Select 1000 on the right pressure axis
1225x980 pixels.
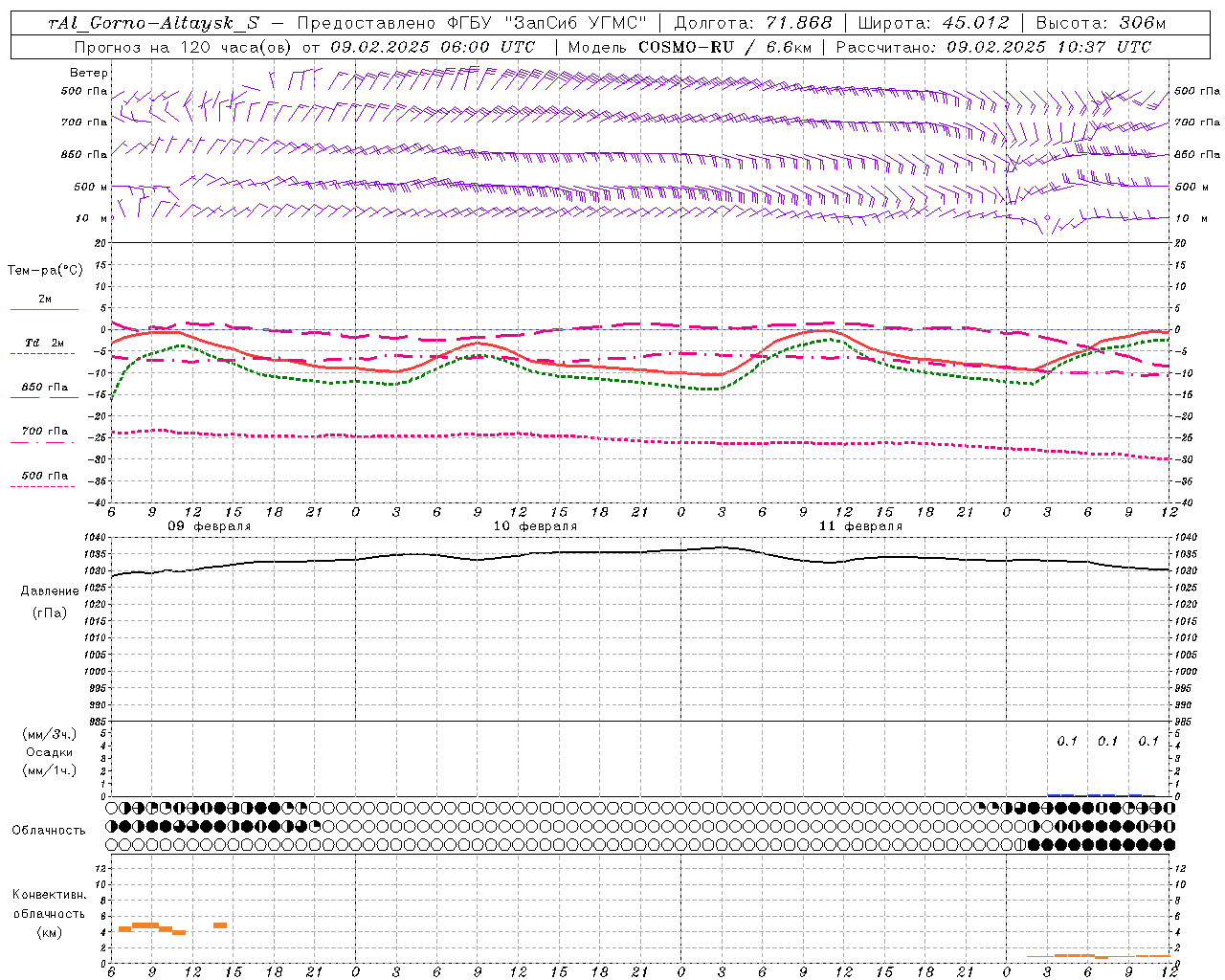(1186, 672)
